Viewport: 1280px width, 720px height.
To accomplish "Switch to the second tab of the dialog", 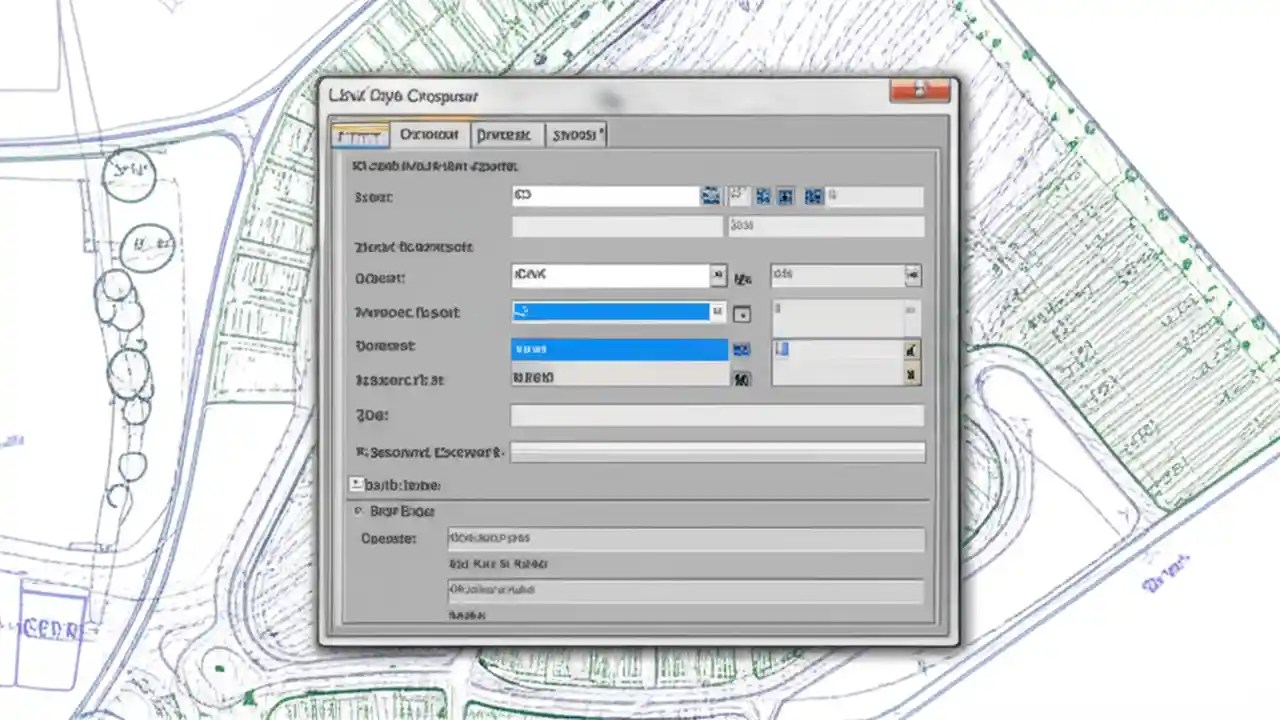I will coord(428,134).
